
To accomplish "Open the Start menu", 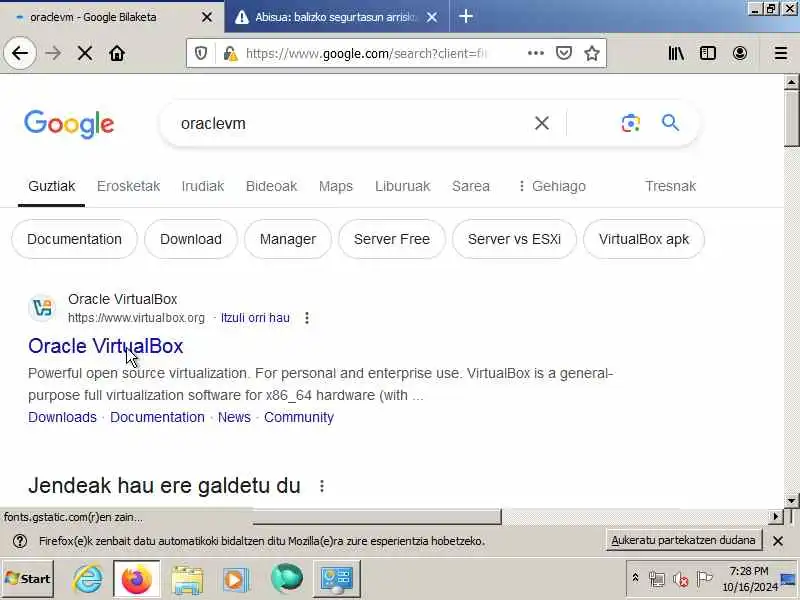I will [28, 579].
